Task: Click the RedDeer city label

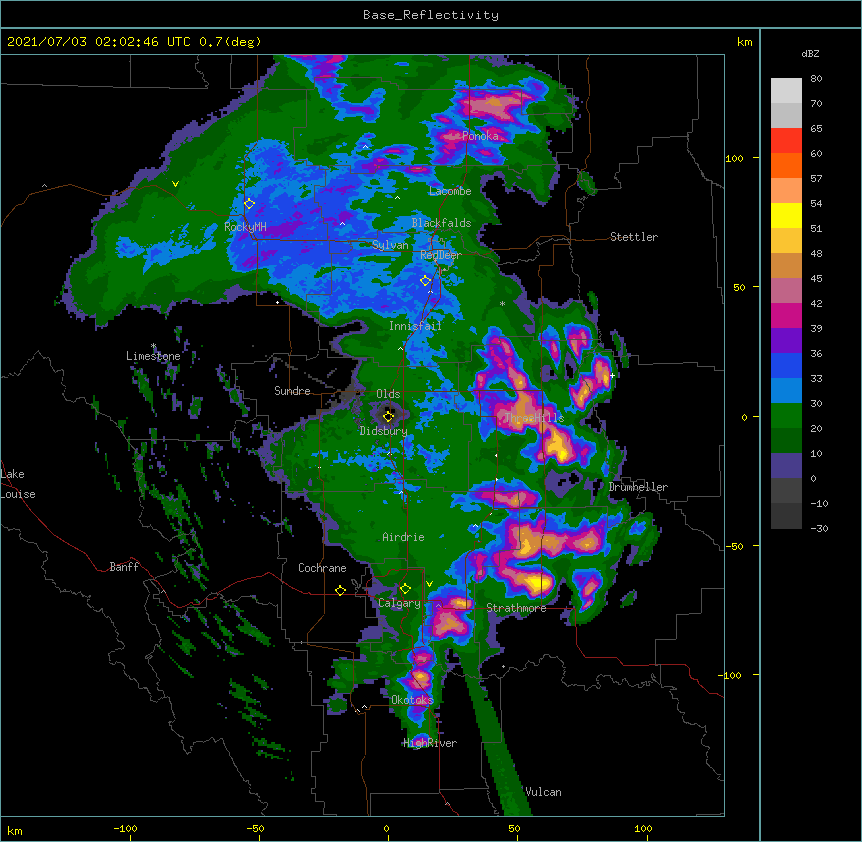Action: (x=440, y=255)
